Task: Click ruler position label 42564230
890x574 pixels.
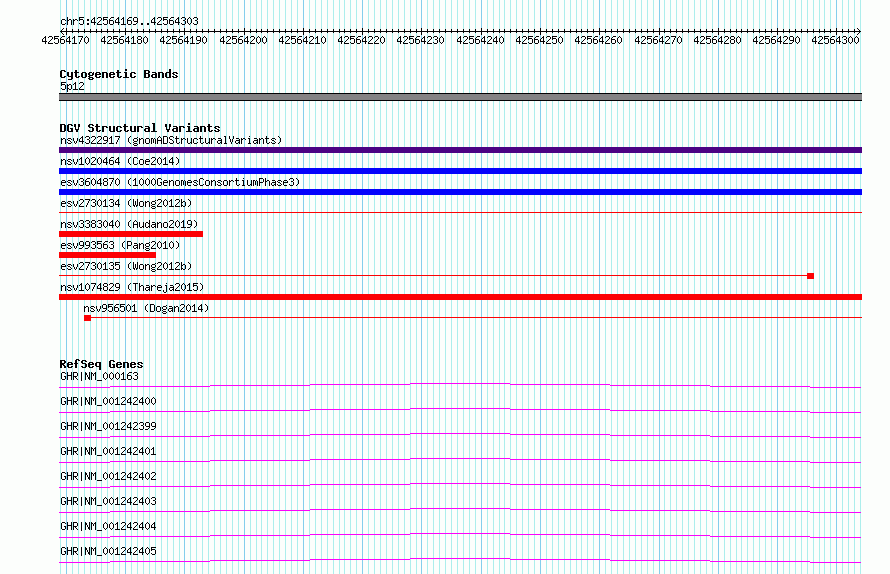Action: pos(421,40)
